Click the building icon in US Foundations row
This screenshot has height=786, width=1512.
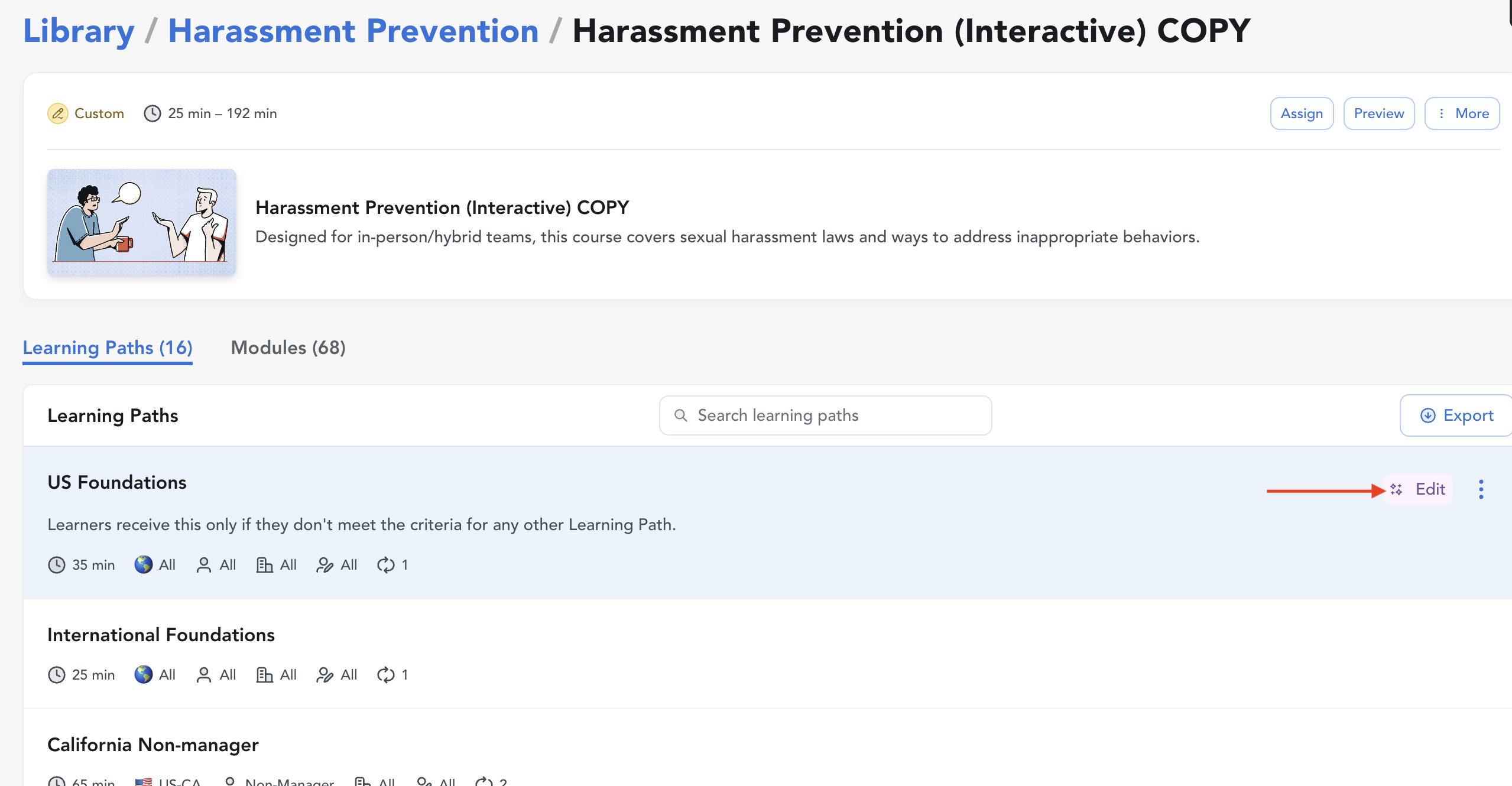[264, 565]
